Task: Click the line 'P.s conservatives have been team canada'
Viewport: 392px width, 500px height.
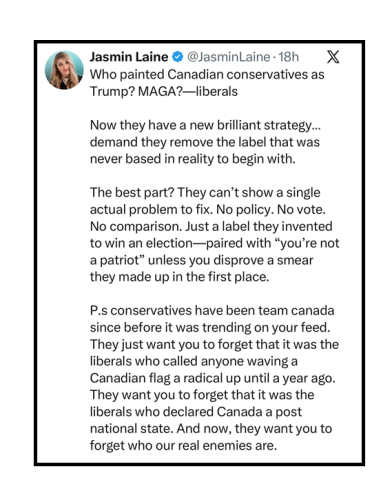Action: coord(212,311)
